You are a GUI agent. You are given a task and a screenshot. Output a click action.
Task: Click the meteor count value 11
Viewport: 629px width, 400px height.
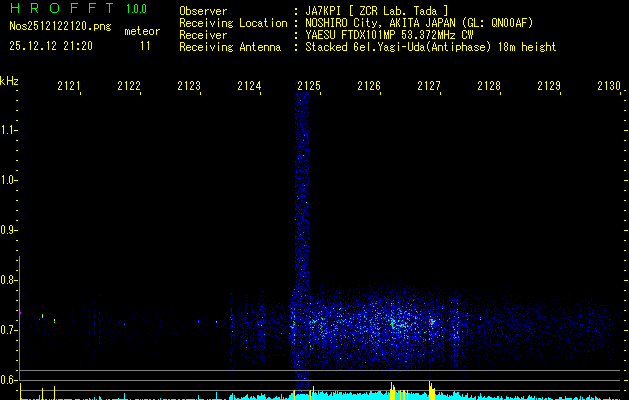146,46
